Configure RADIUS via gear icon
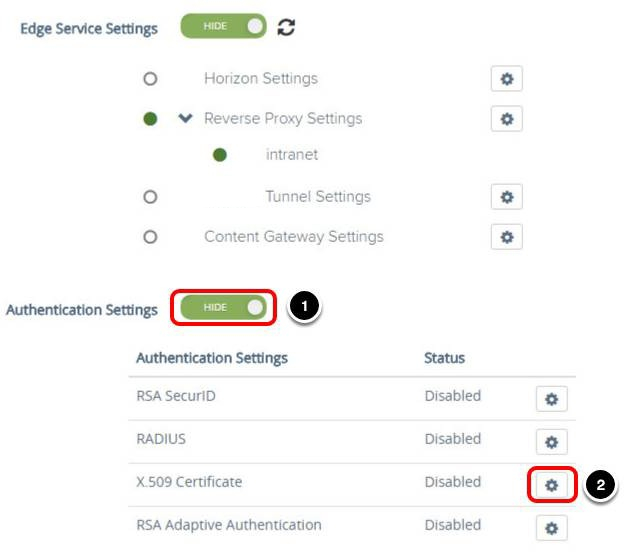The height and width of the screenshot is (552, 624). pyautogui.click(x=551, y=441)
